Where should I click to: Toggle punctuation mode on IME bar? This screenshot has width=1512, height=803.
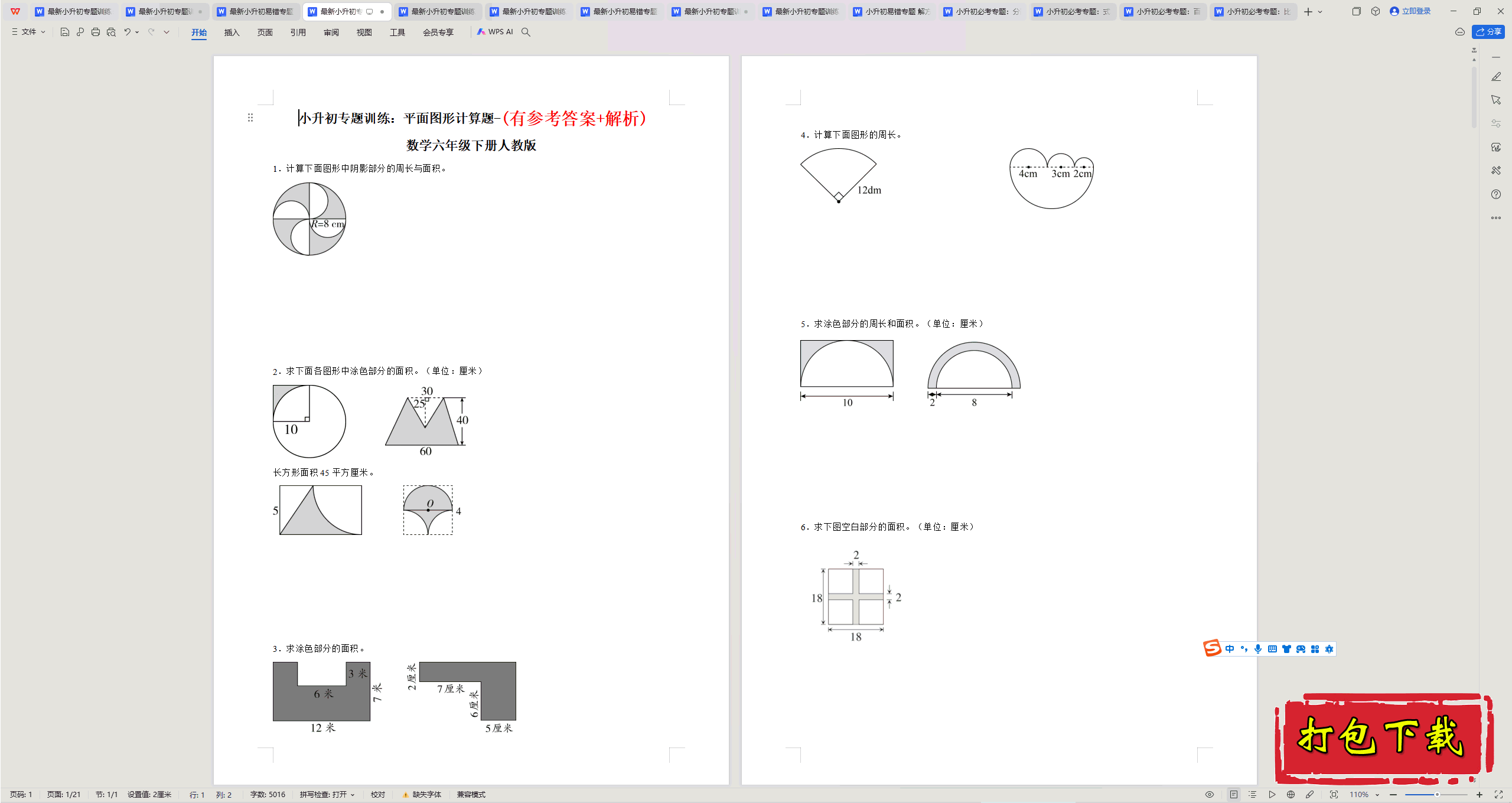[1244, 649]
